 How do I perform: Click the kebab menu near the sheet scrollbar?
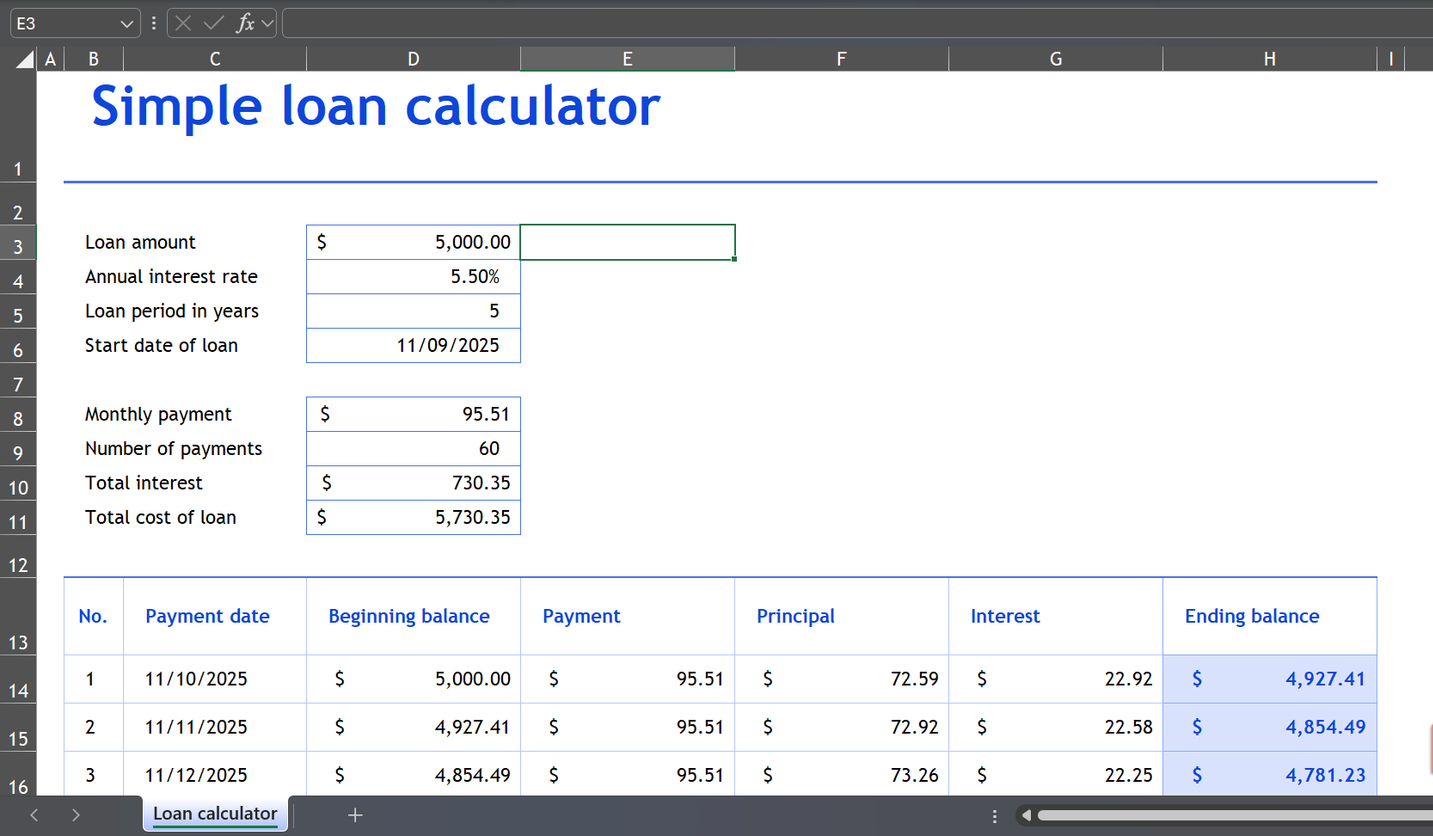coord(994,815)
